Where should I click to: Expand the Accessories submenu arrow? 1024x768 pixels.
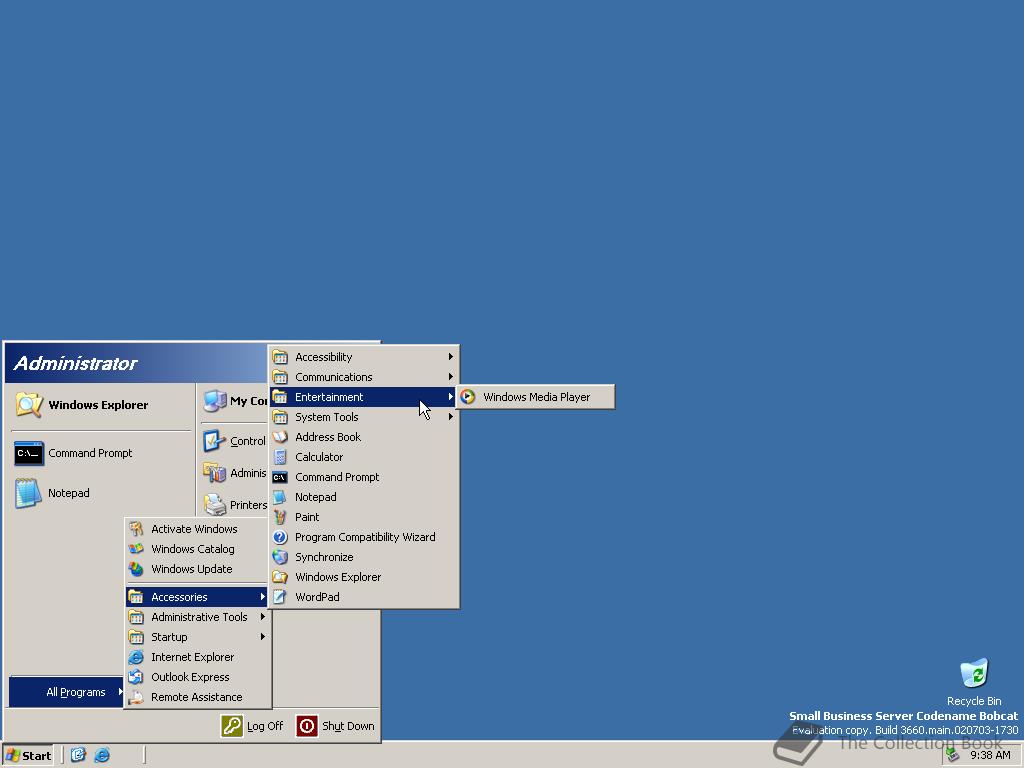point(263,597)
